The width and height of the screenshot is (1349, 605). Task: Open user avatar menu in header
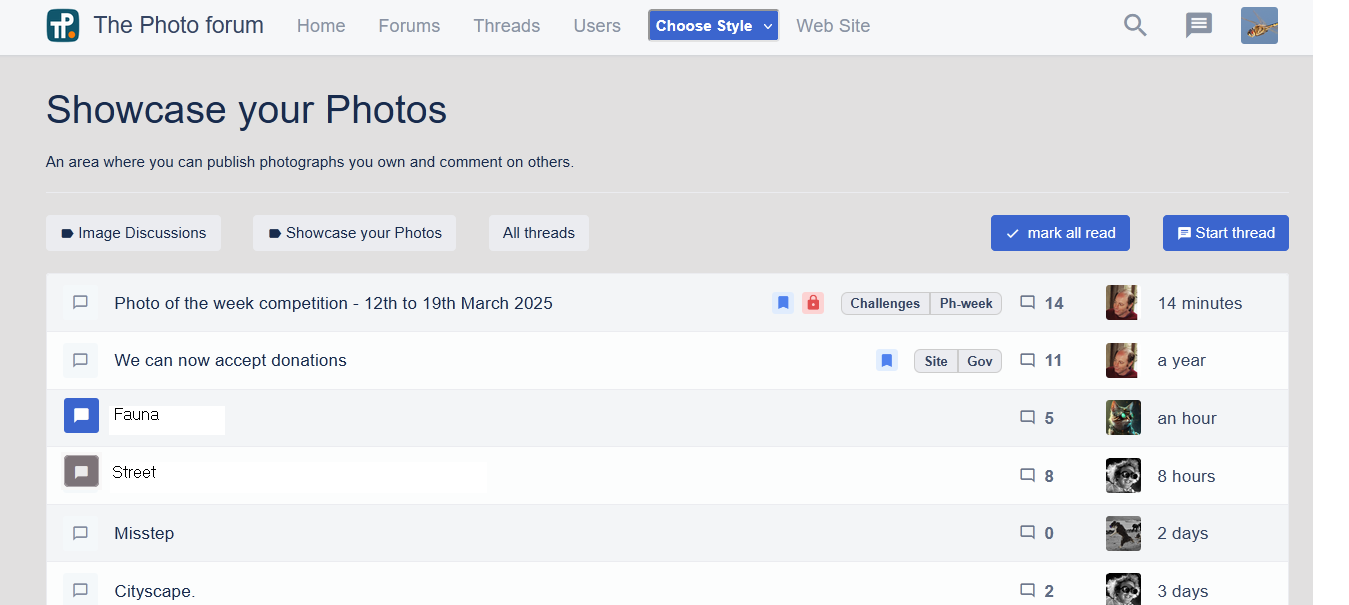[1259, 26]
